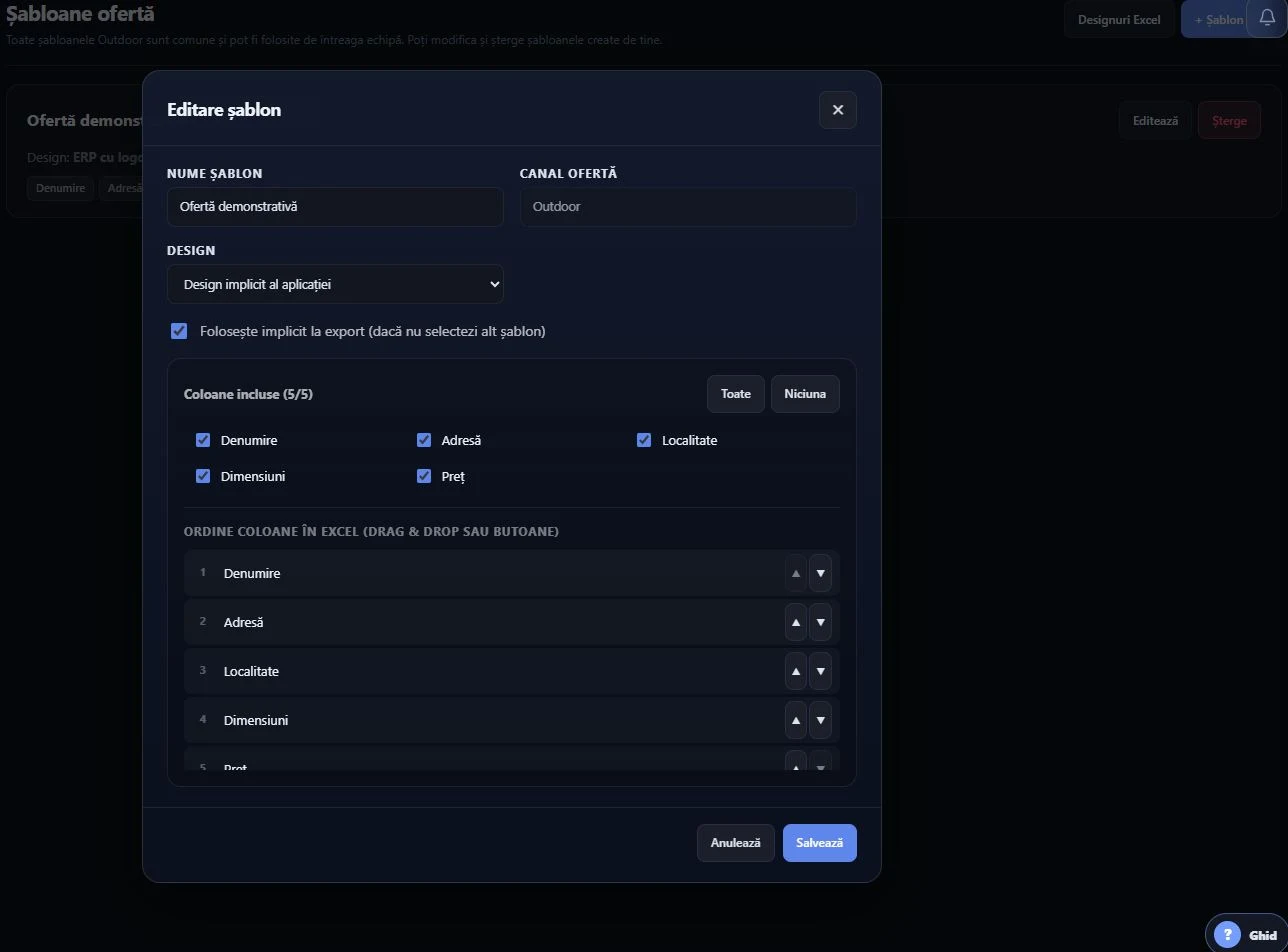Move Localitate up in column order
This screenshot has width=1288, height=952.
coord(796,671)
